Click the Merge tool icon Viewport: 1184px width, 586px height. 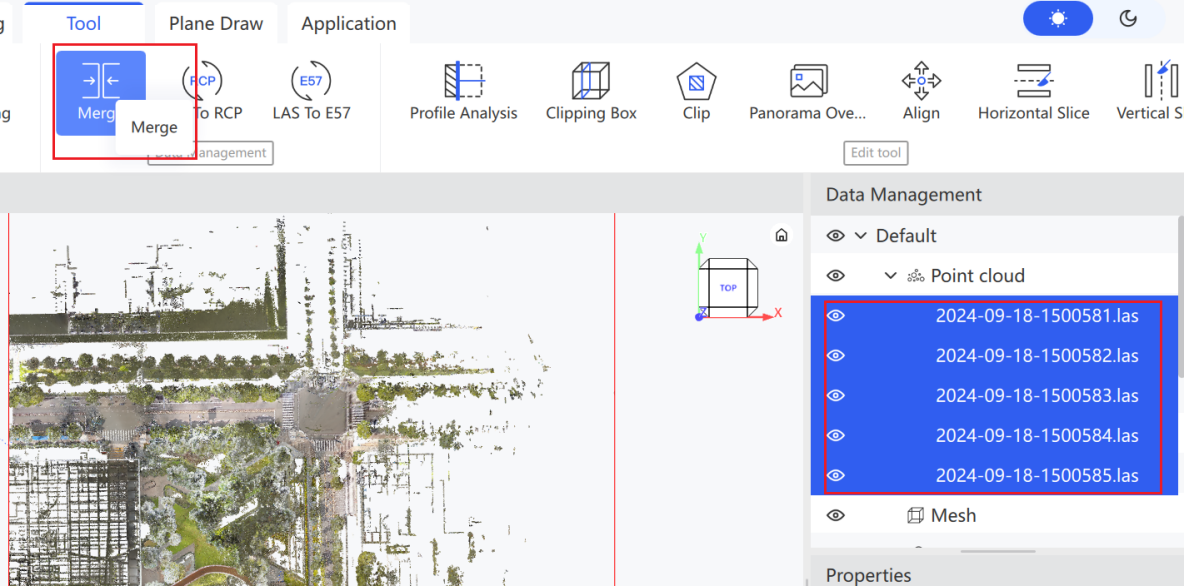(x=100, y=81)
